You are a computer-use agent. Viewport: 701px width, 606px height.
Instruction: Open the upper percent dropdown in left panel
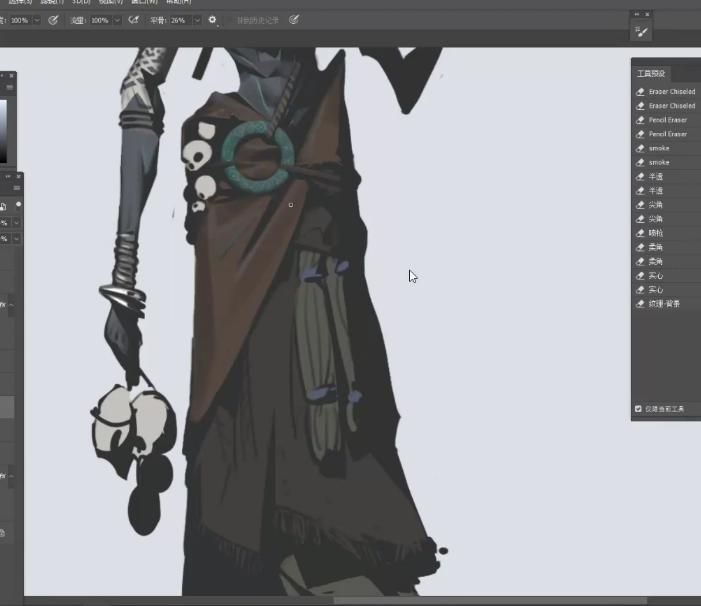tap(17, 222)
